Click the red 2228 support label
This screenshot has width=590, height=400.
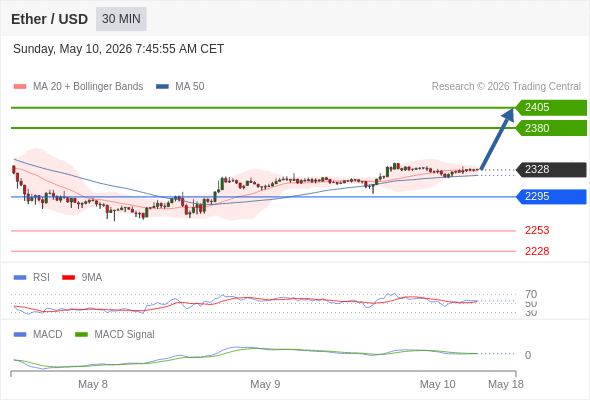pyautogui.click(x=537, y=251)
